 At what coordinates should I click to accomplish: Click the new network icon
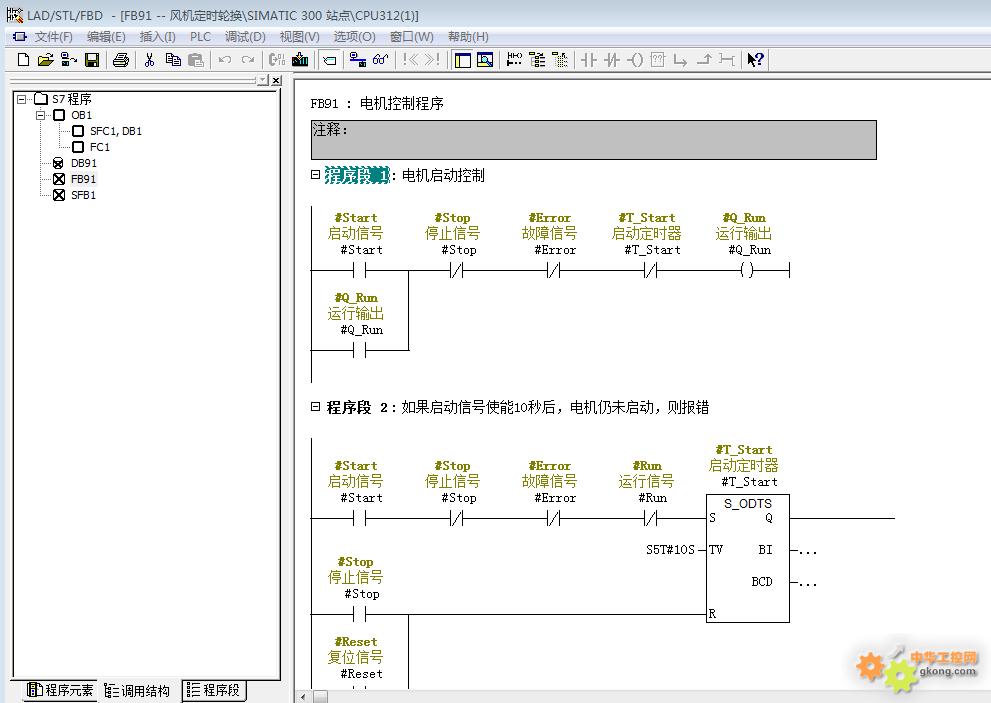tap(514, 60)
